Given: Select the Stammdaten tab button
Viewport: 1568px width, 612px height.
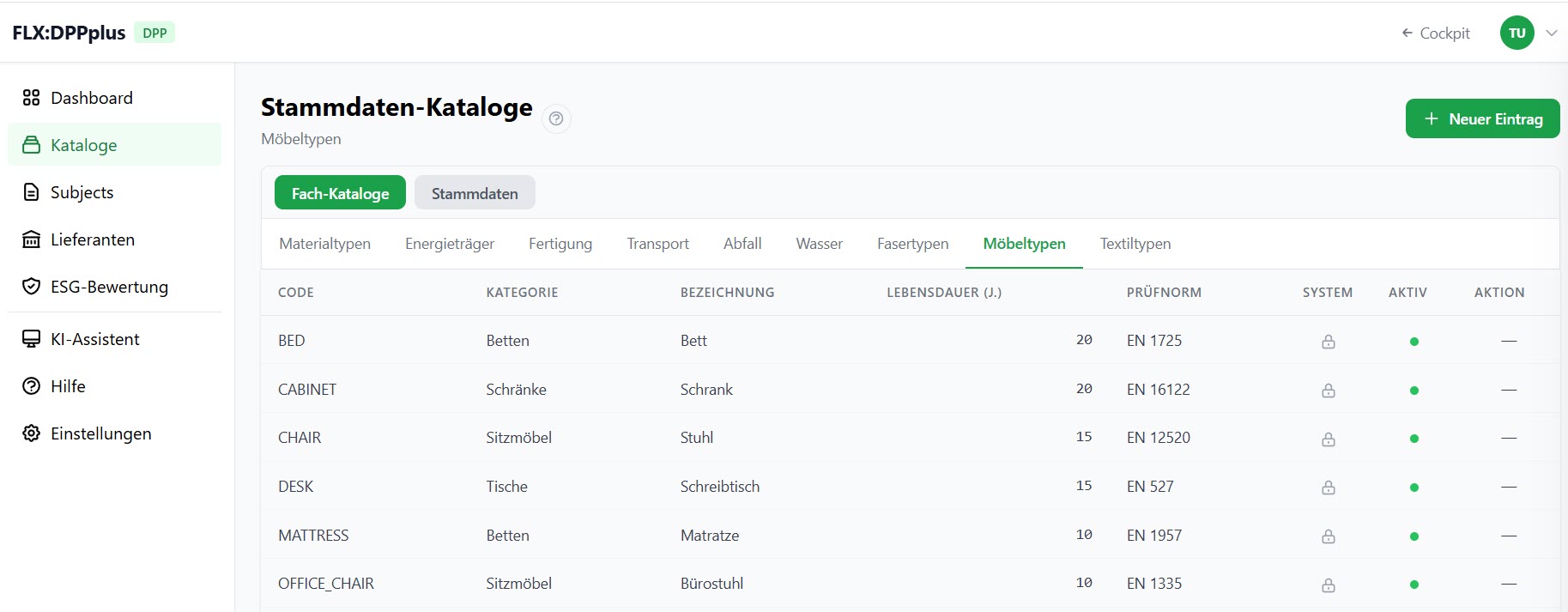Looking at the screenshot, I should (475, 193).
